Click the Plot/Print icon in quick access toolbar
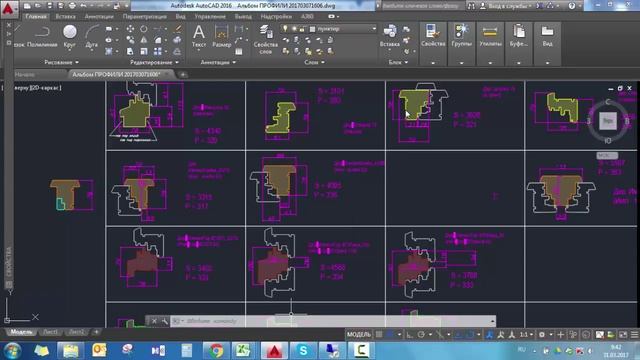Viewport: 640px width, 360px height. tap(72, 6)
